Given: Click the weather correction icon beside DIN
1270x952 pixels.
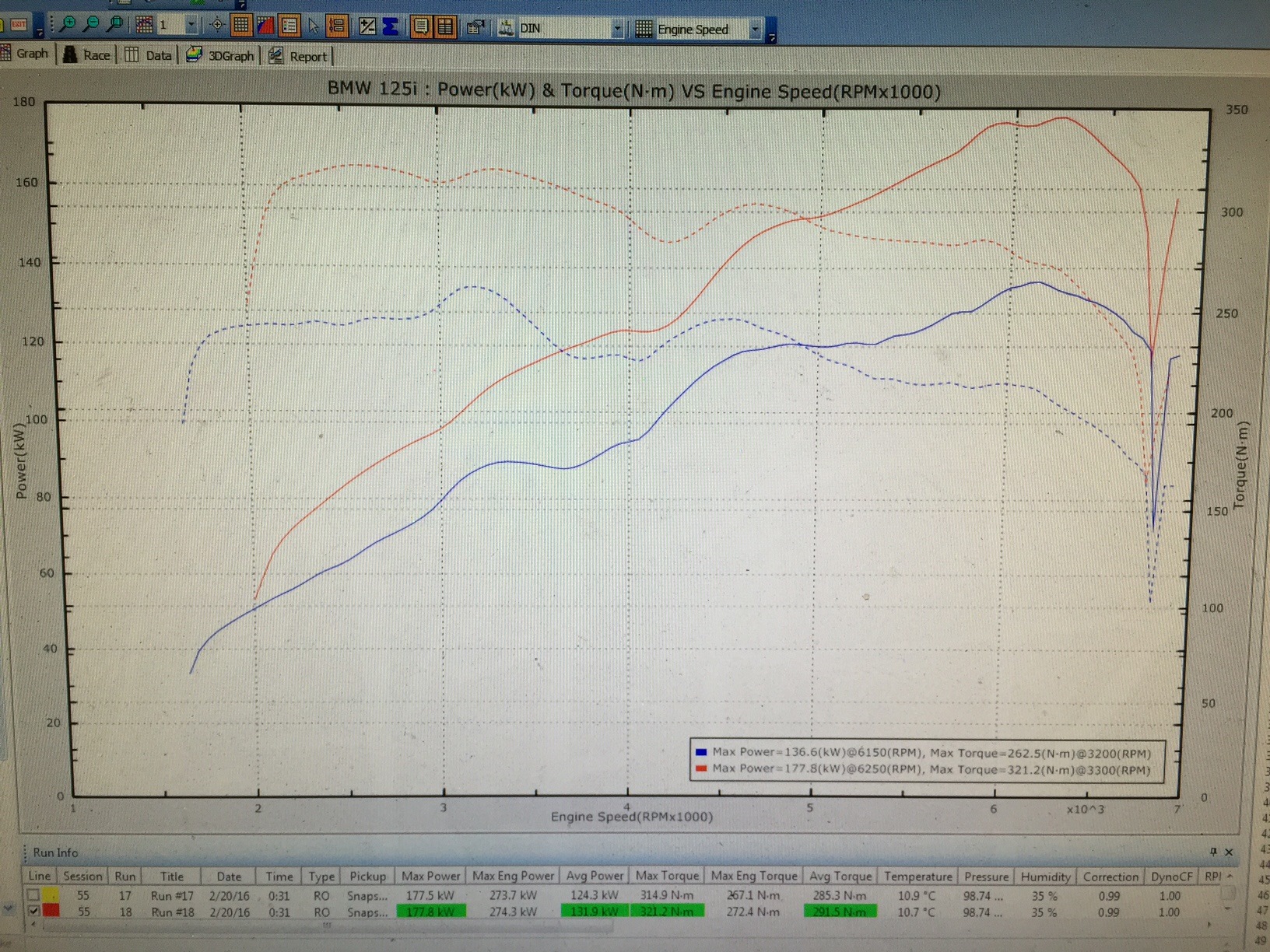Looking at the screenshot, I should point(507,28).
